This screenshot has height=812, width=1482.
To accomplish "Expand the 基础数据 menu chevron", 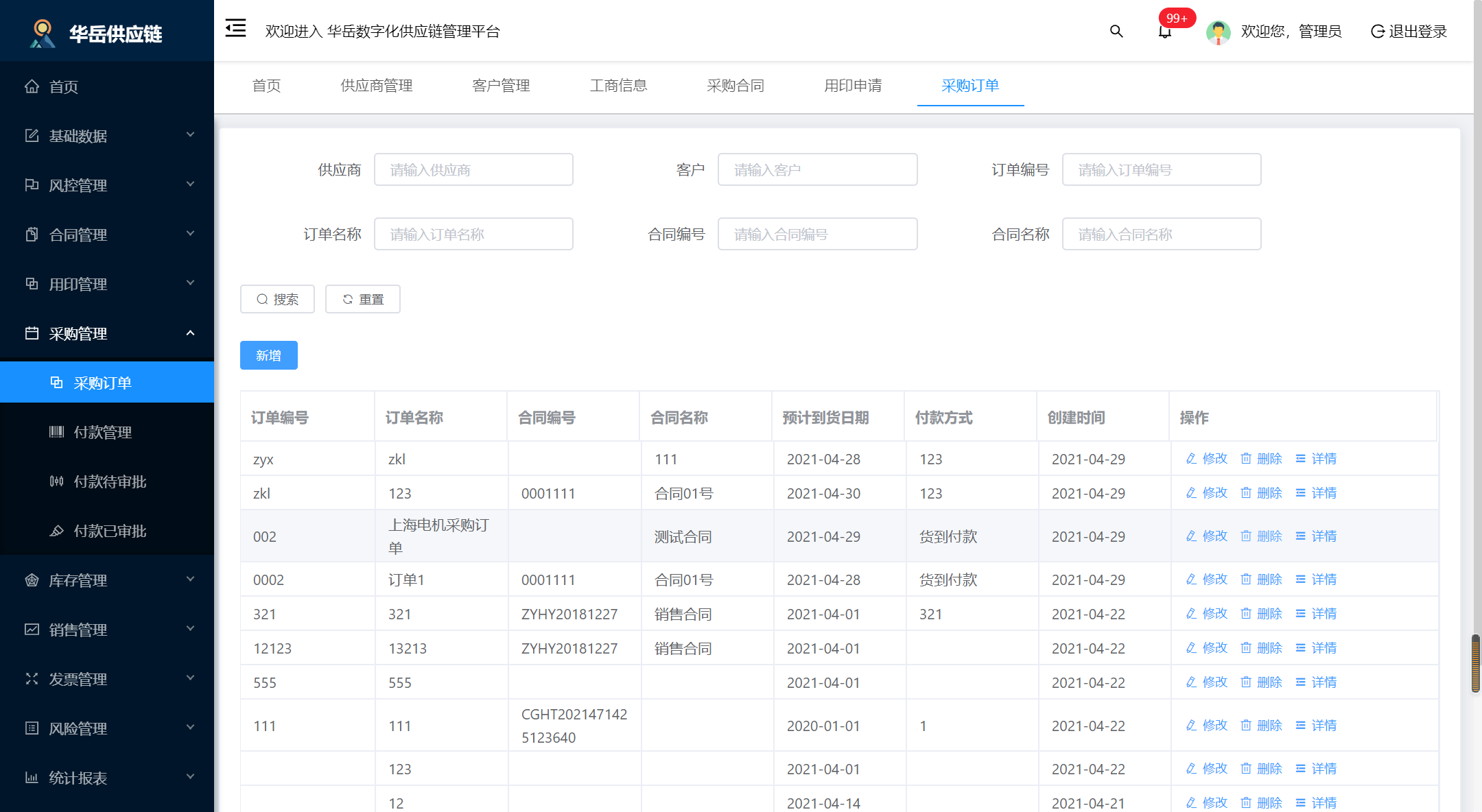I will tap(191, 135).
